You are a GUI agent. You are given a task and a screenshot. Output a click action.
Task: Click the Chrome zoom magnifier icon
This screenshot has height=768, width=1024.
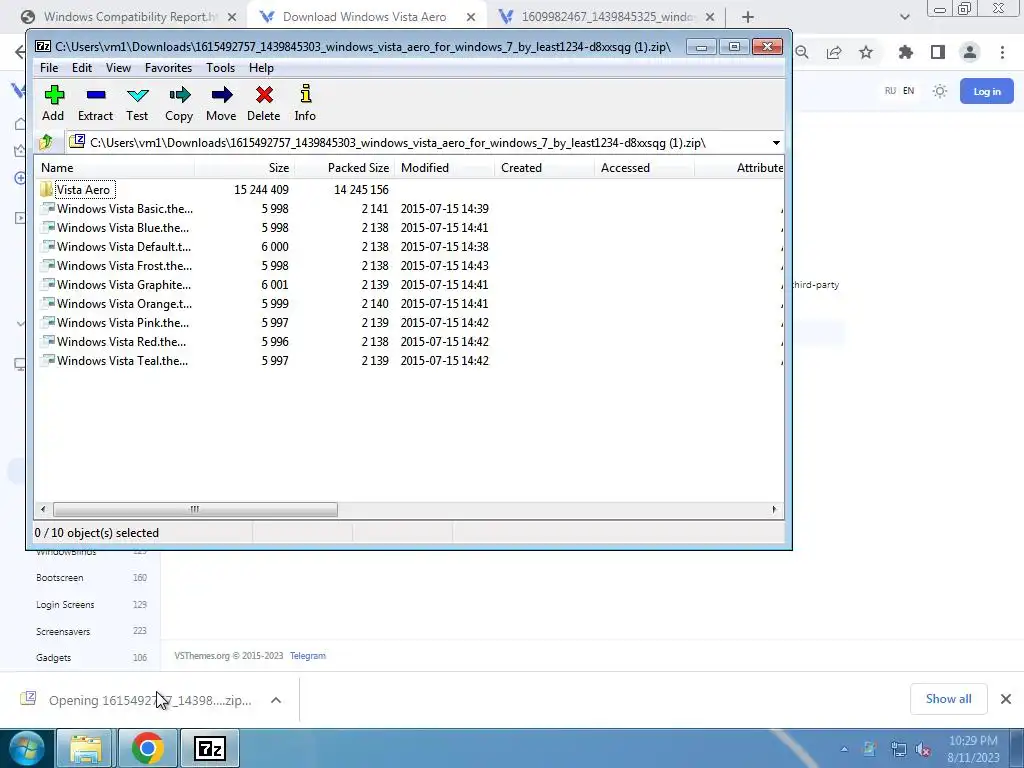802,53
